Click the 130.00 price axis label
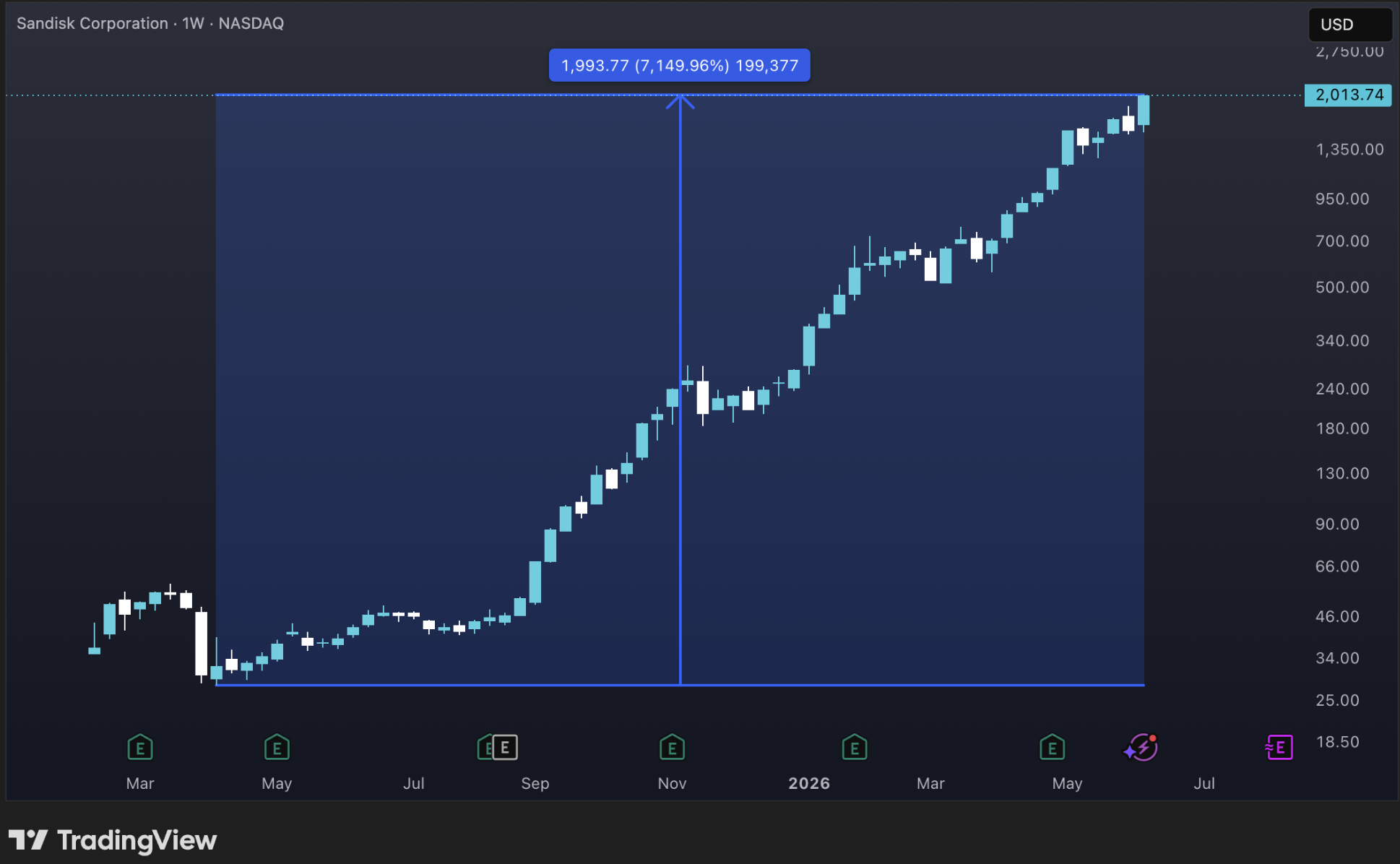Image resolution: width=1400 pixels, height=864 pixels. pyautogui.click(x=1342, y=473)
